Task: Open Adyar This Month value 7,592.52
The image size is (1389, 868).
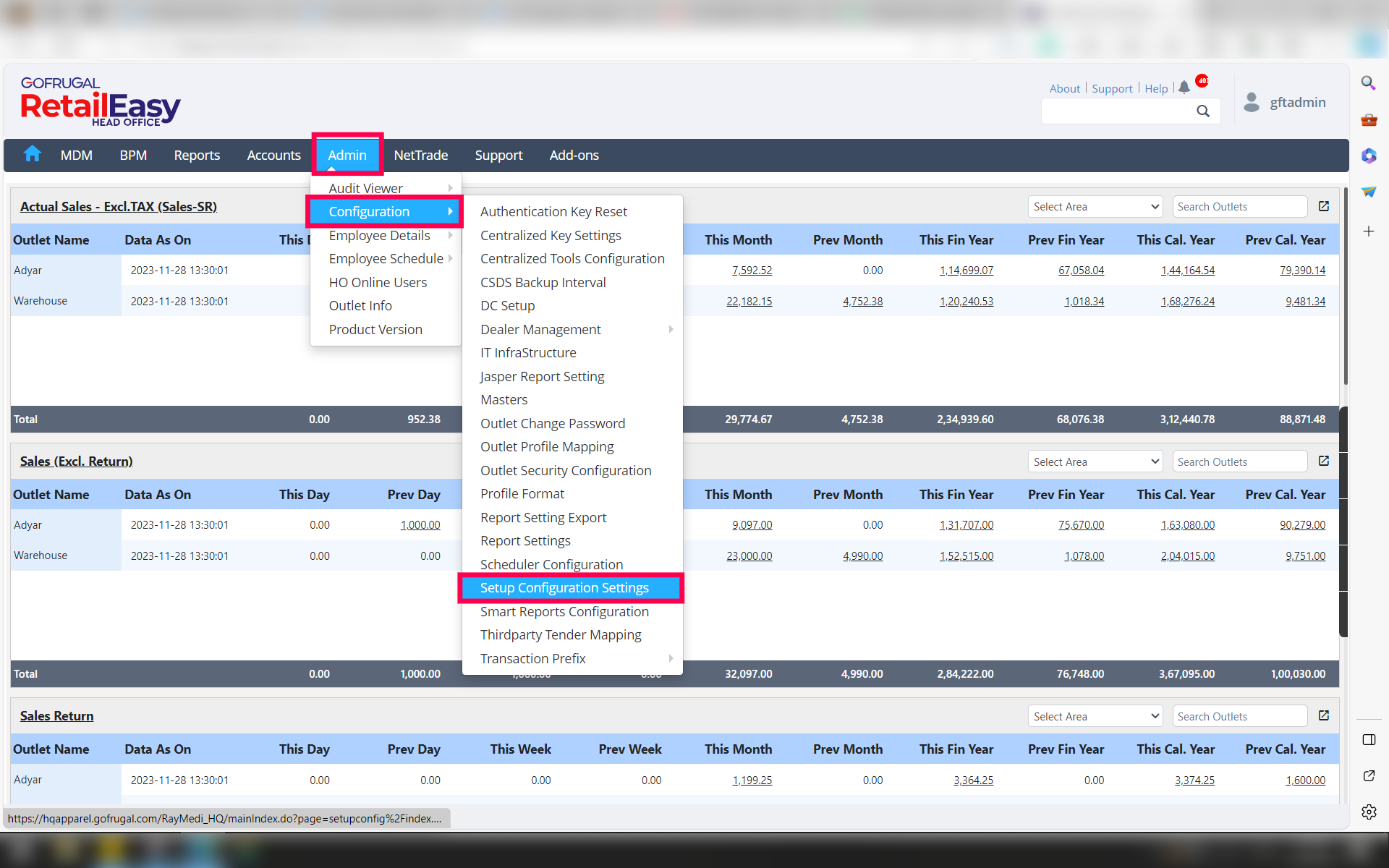Action: point(752,271)
